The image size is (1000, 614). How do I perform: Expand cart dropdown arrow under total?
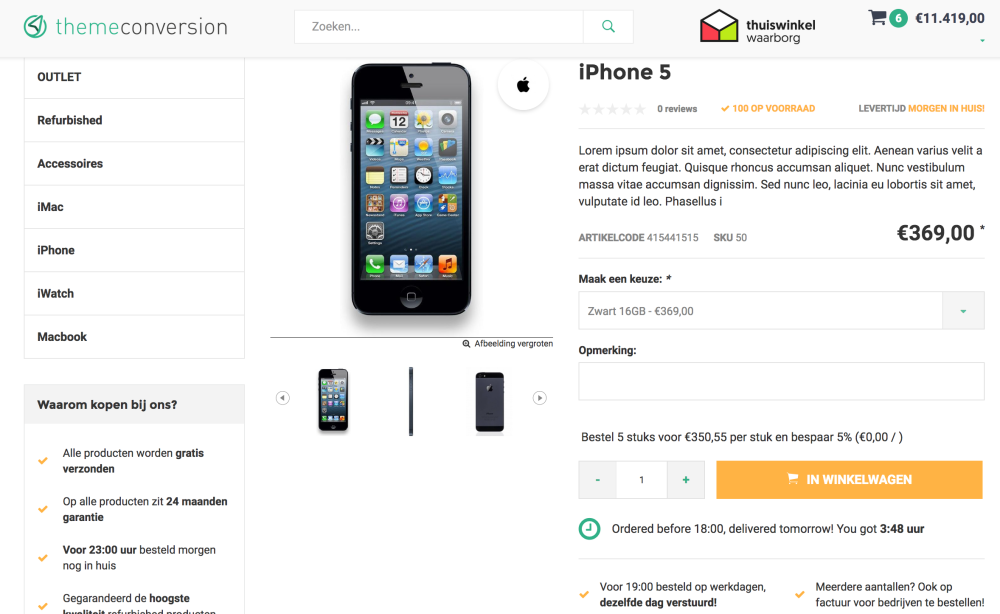click(x=982, y=40)
